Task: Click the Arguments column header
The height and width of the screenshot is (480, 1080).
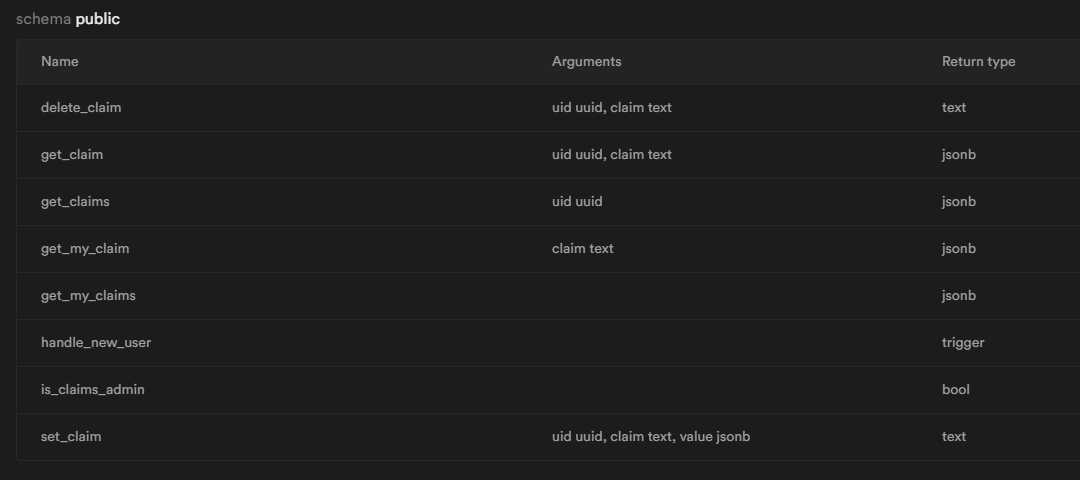Action: pos(587,62)
